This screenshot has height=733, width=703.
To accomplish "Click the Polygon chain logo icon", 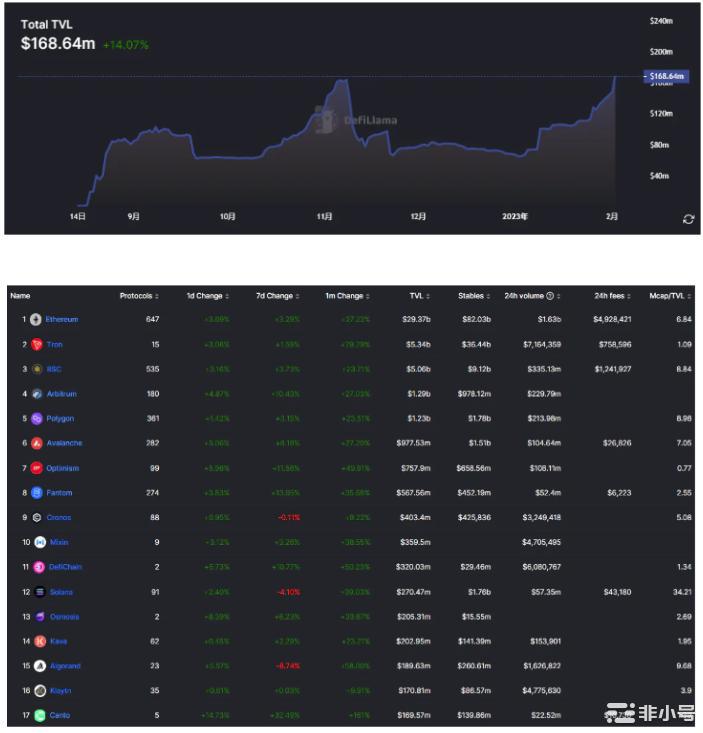I will click(37, 418).
